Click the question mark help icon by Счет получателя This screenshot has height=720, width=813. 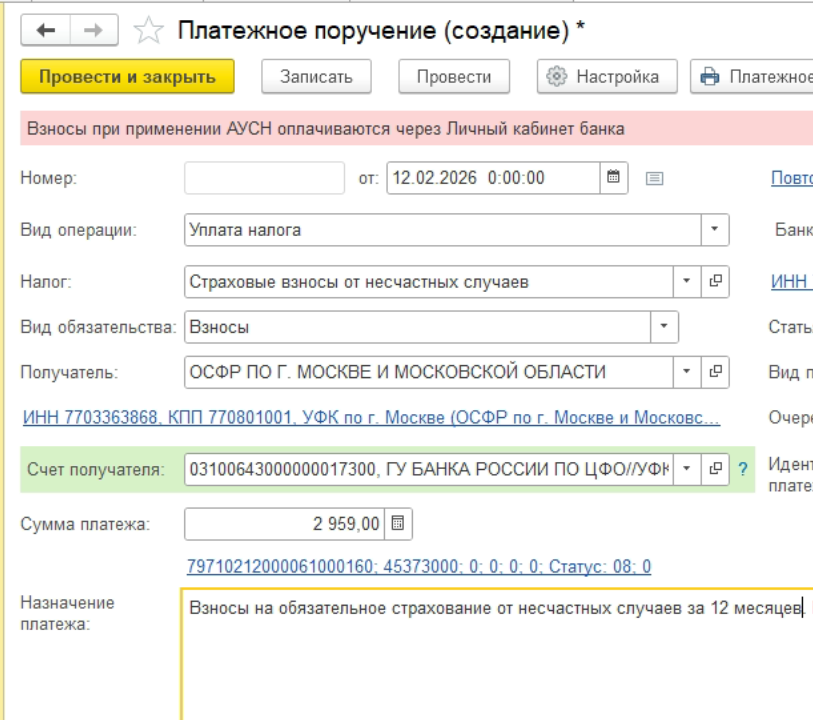(x=743, y=469)
